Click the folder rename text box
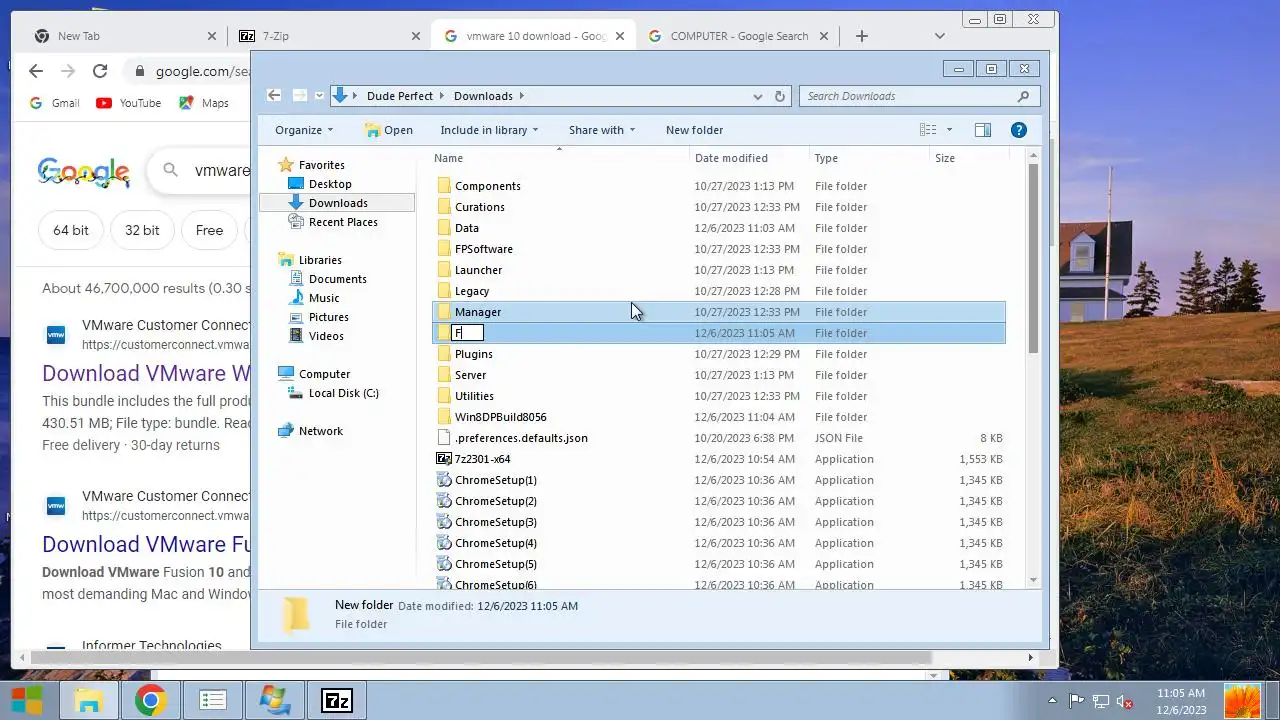This screenshot has width=1280, height=720. click(469, 333)
